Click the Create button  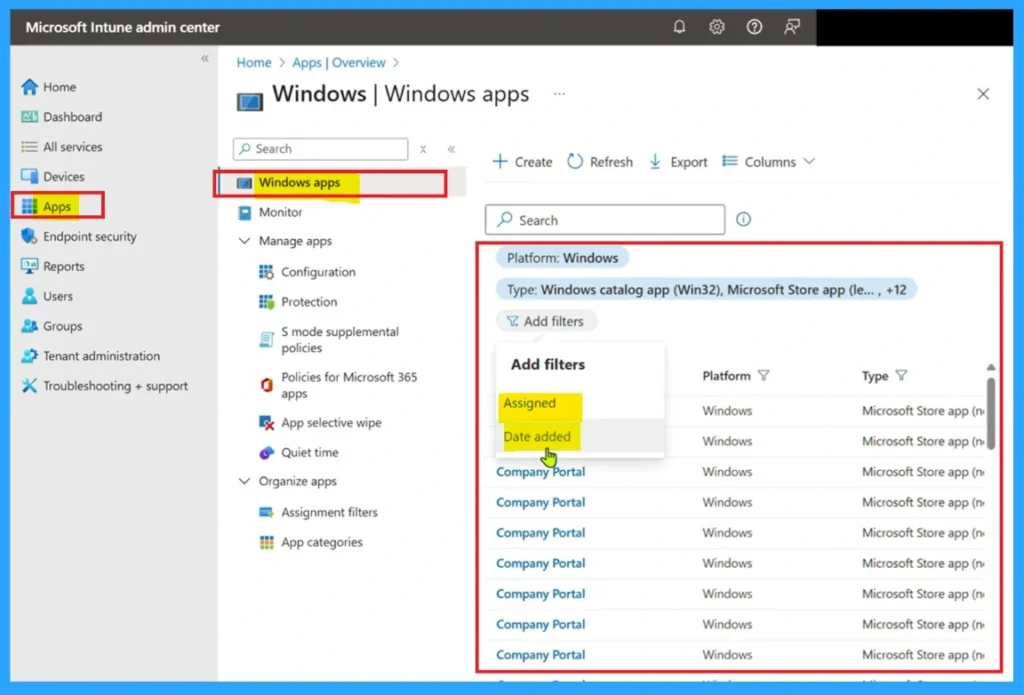click(x=522, y=161)
